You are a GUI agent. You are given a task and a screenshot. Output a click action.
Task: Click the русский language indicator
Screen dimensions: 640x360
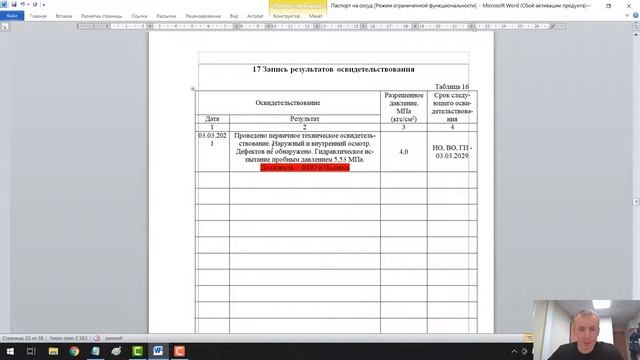114,338
